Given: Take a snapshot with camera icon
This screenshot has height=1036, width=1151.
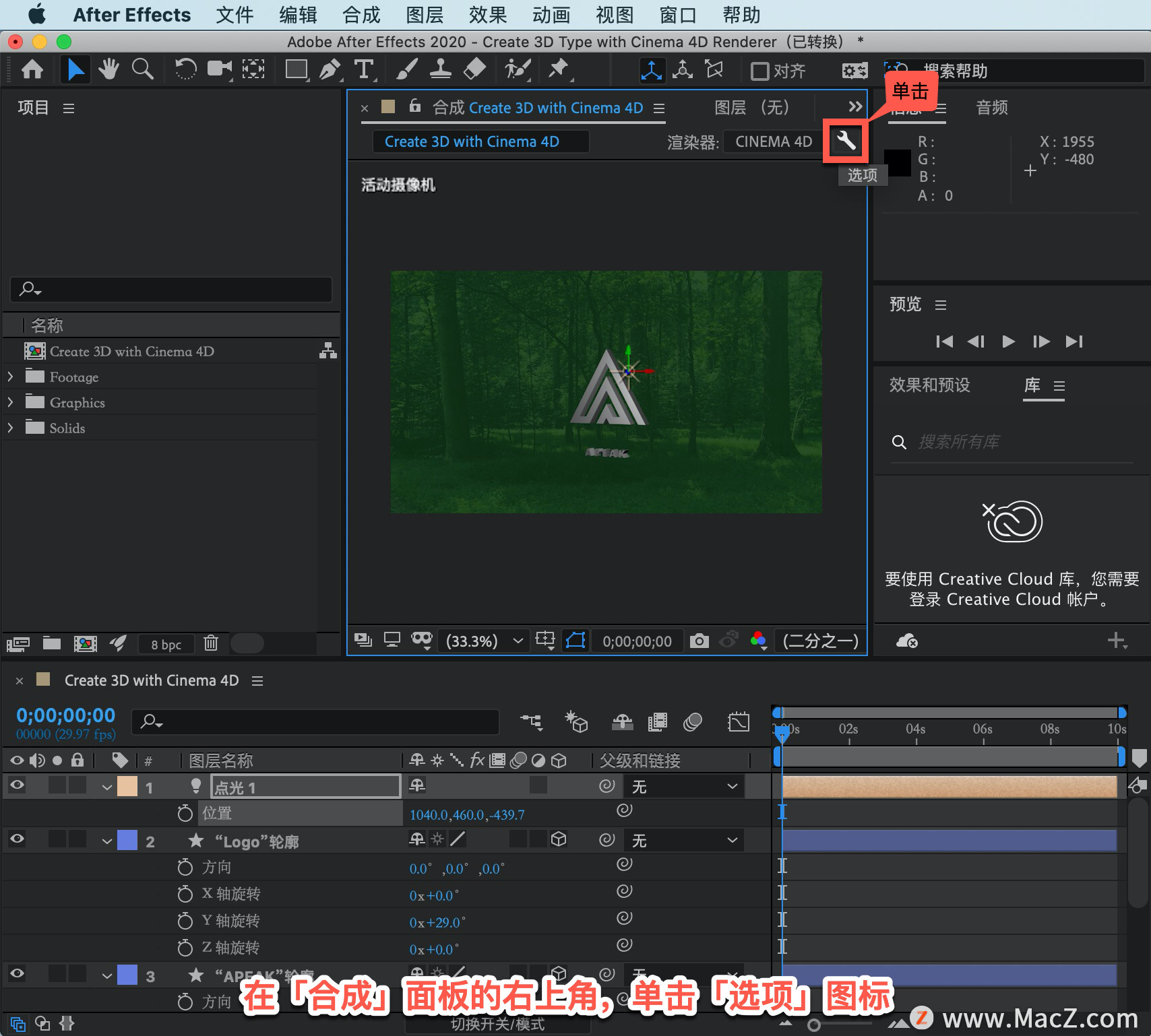Looking at the screenshot, I should coord(699,641).
